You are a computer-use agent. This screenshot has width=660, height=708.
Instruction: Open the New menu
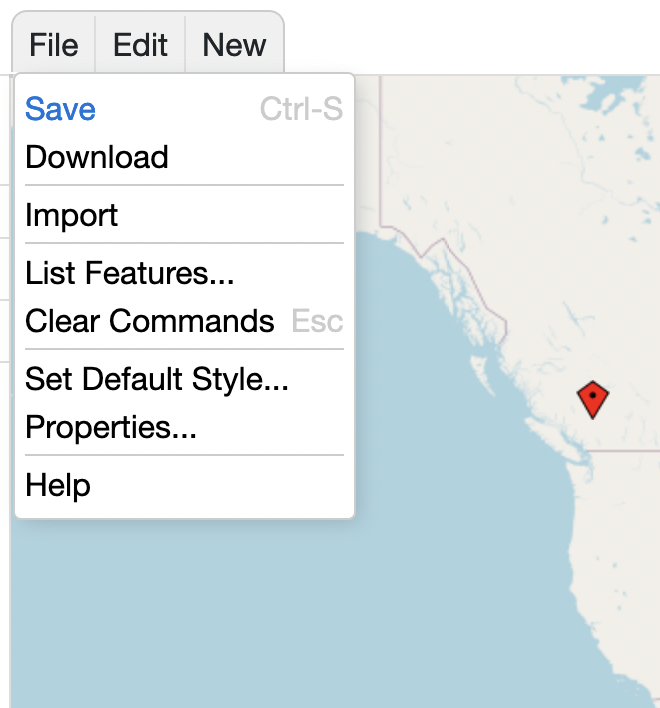[234, 45]
